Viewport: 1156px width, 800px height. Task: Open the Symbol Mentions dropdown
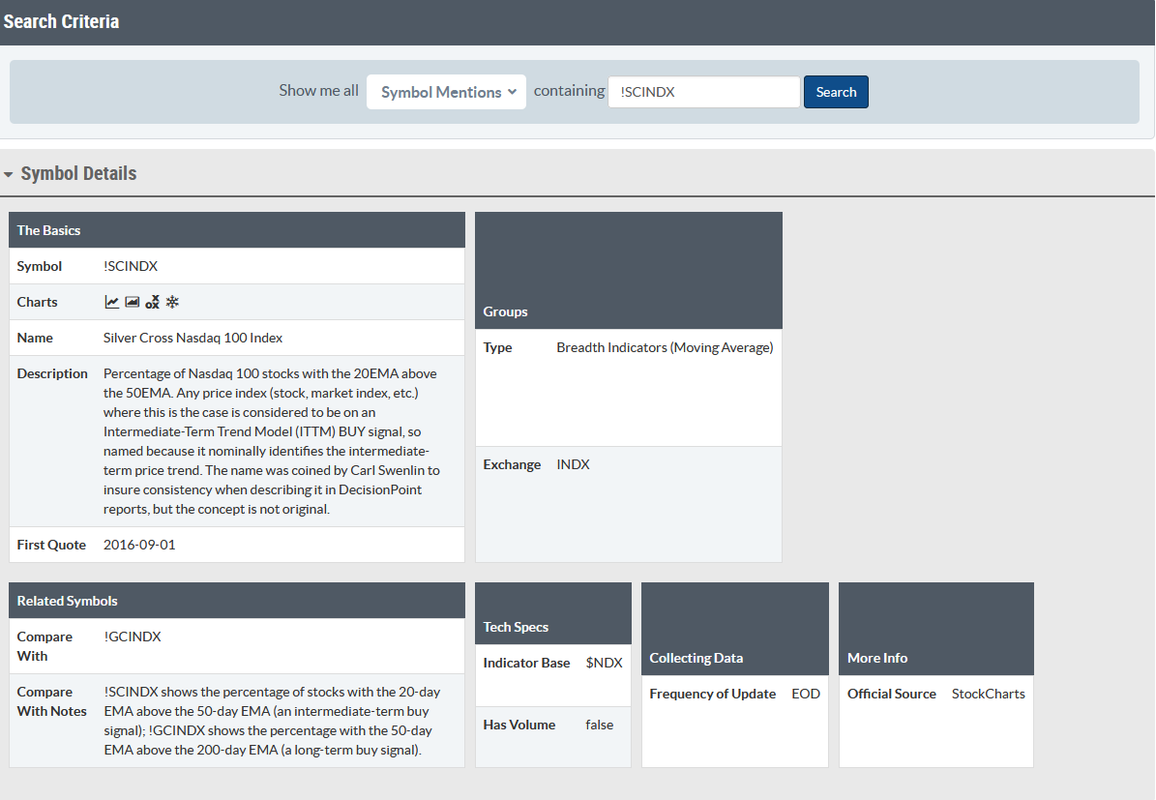click(446, 92)
